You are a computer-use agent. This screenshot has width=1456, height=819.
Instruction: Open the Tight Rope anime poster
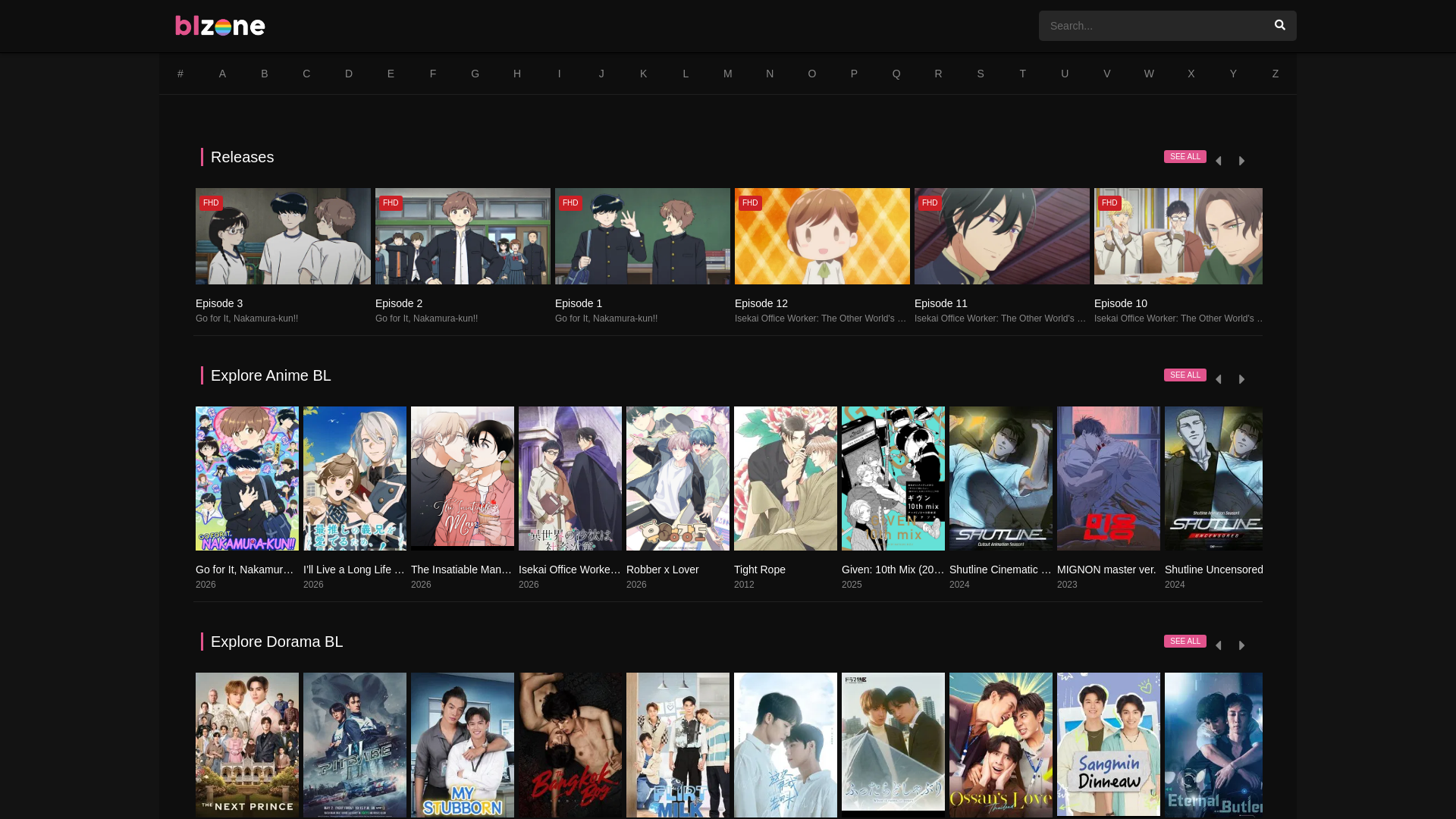coord(785,479)
